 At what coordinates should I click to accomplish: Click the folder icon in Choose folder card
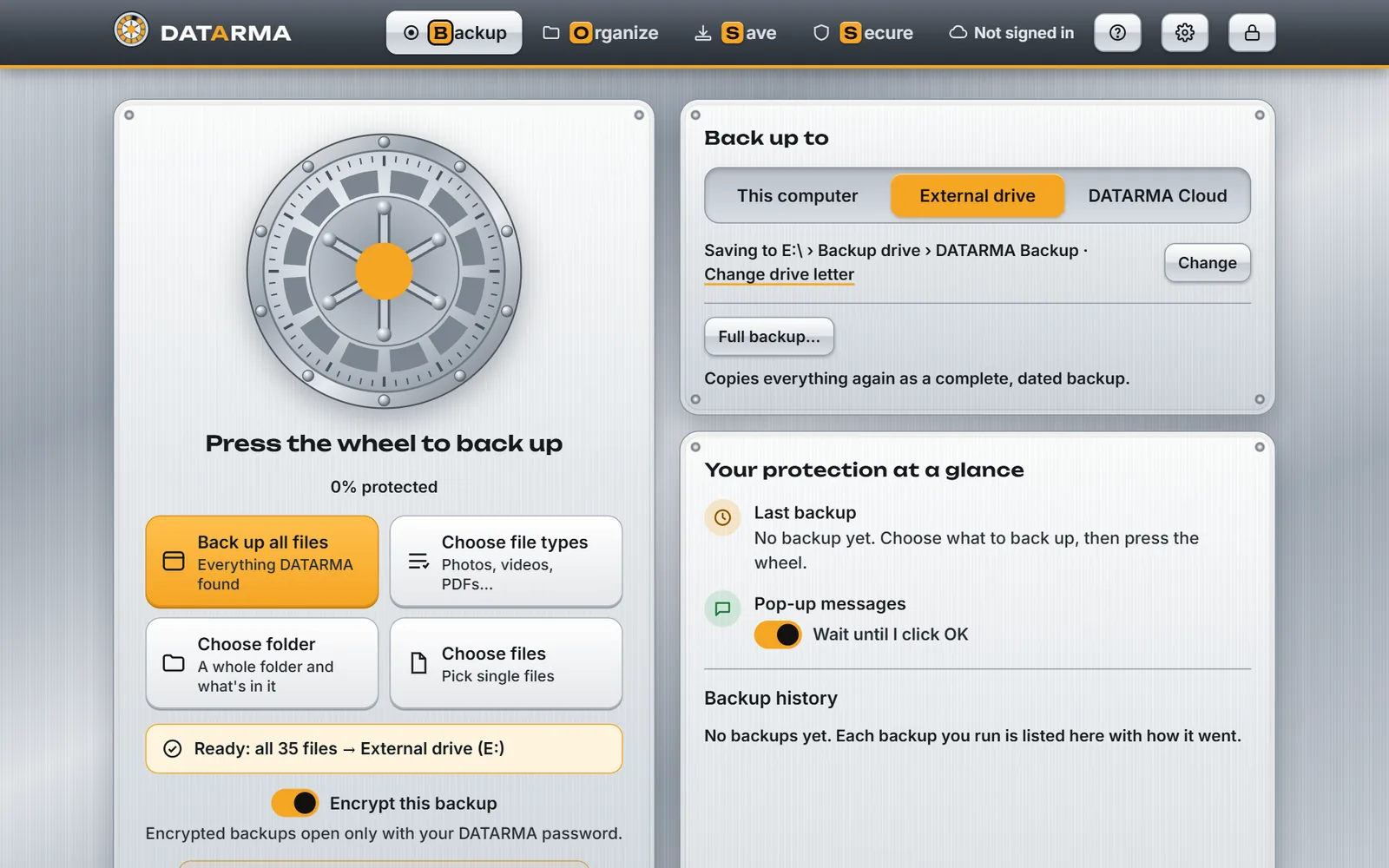[x=174, y=664]
